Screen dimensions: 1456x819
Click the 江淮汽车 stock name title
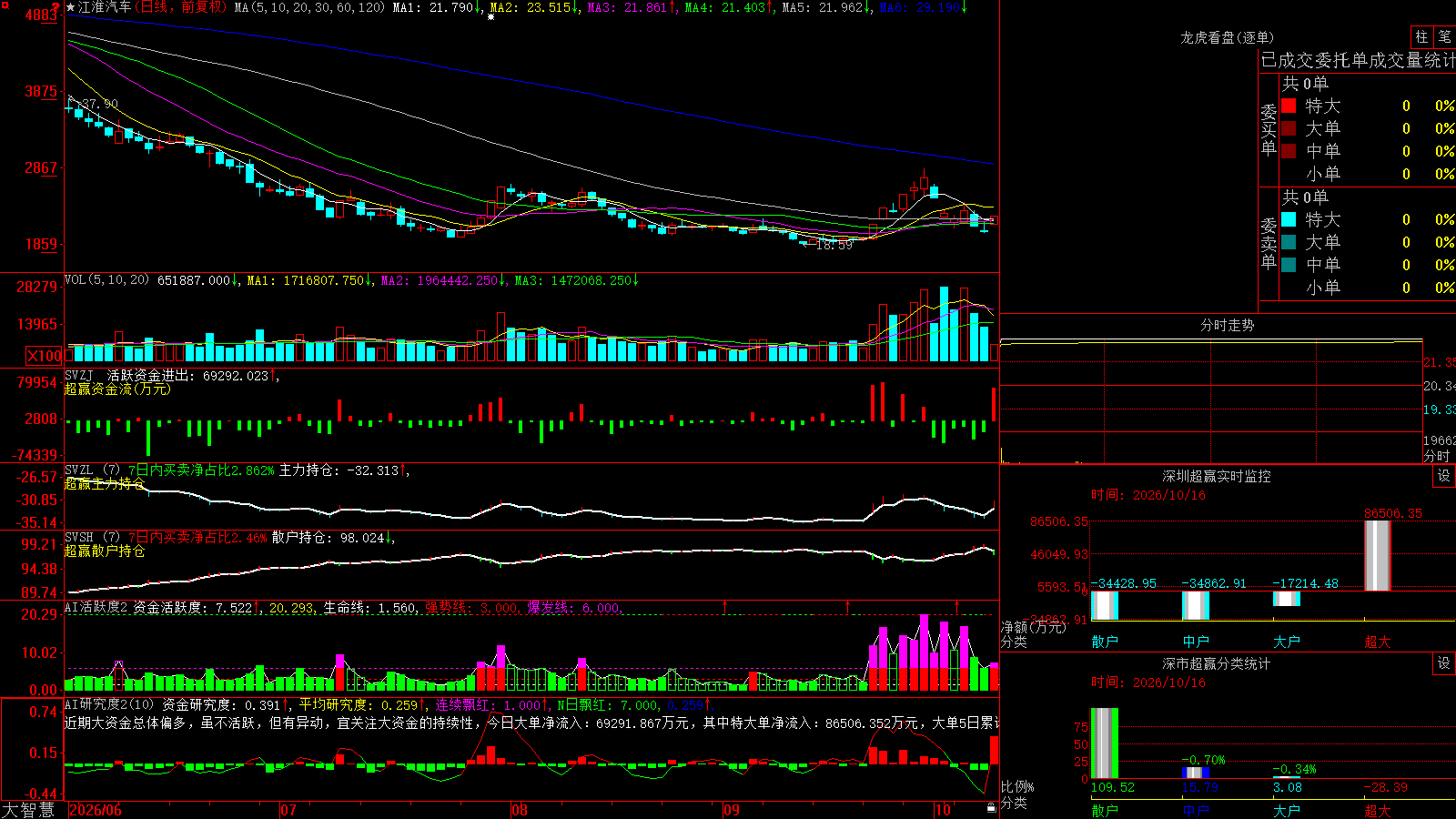pyautogui.click(x=105, y=7)
